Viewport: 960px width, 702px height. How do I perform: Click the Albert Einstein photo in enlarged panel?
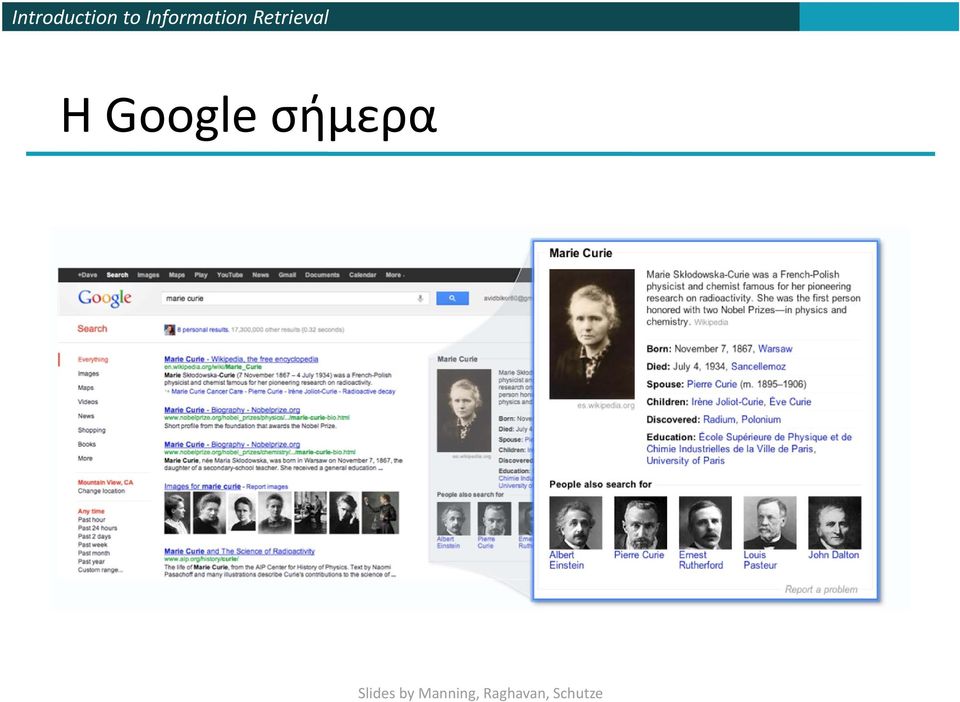(x=576, y=523)
